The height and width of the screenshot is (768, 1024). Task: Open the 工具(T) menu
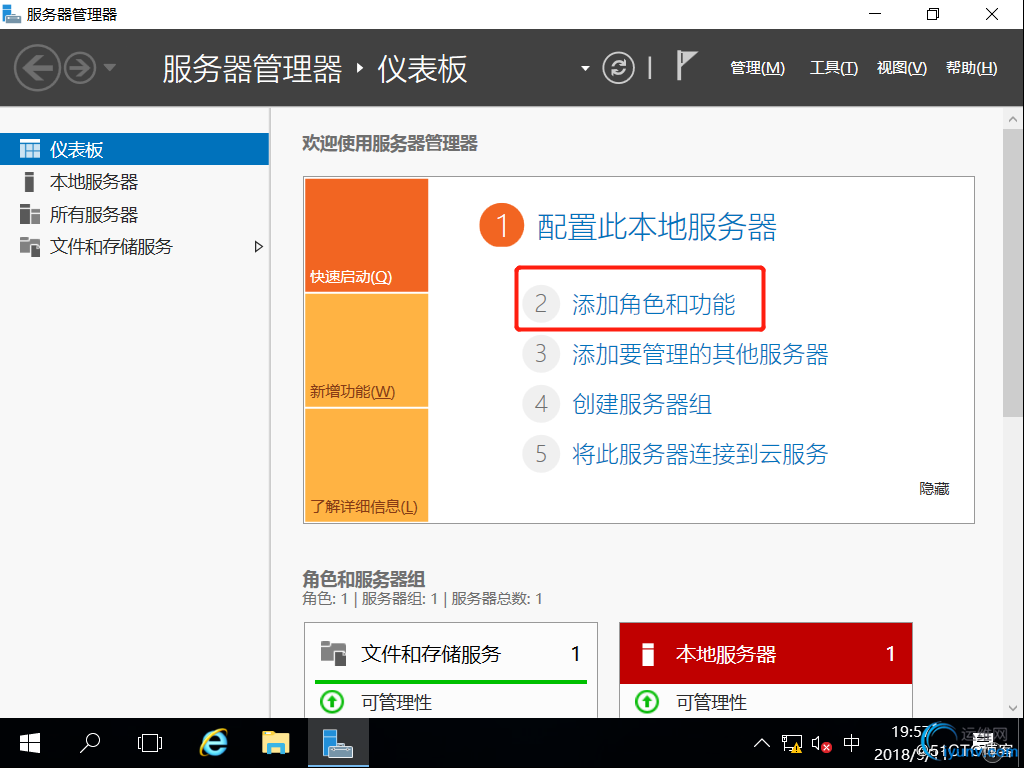[x=833, y=68]
